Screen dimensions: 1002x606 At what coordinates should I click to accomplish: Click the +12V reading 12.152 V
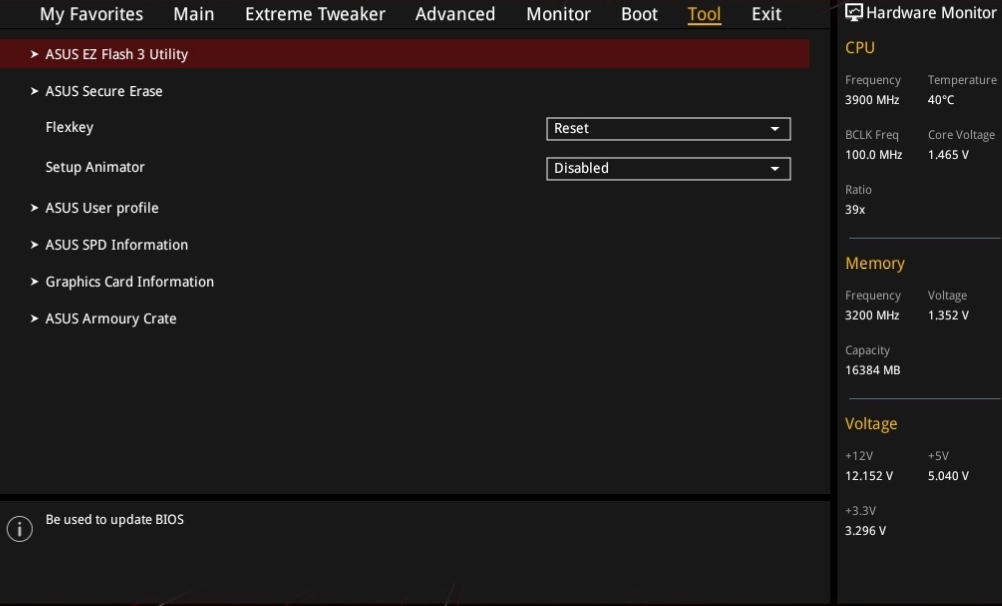(x=869, y=476)
